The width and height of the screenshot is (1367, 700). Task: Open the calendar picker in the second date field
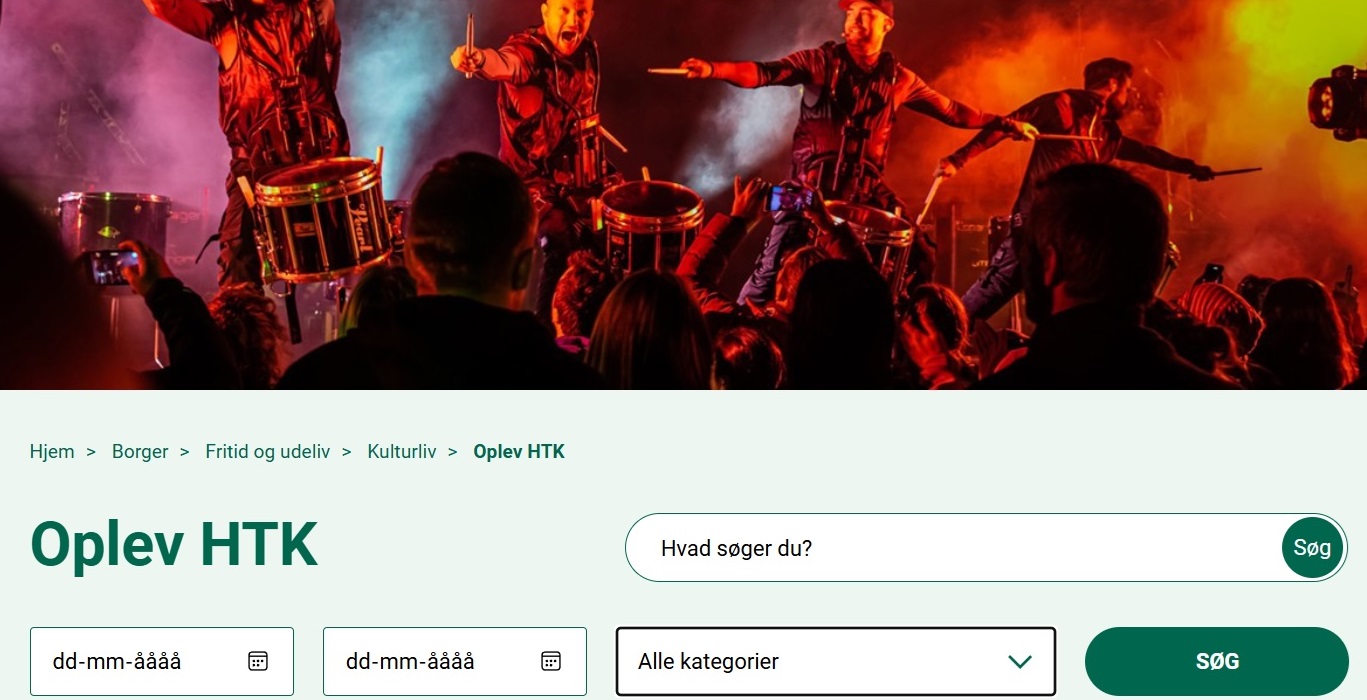[551, 661]
